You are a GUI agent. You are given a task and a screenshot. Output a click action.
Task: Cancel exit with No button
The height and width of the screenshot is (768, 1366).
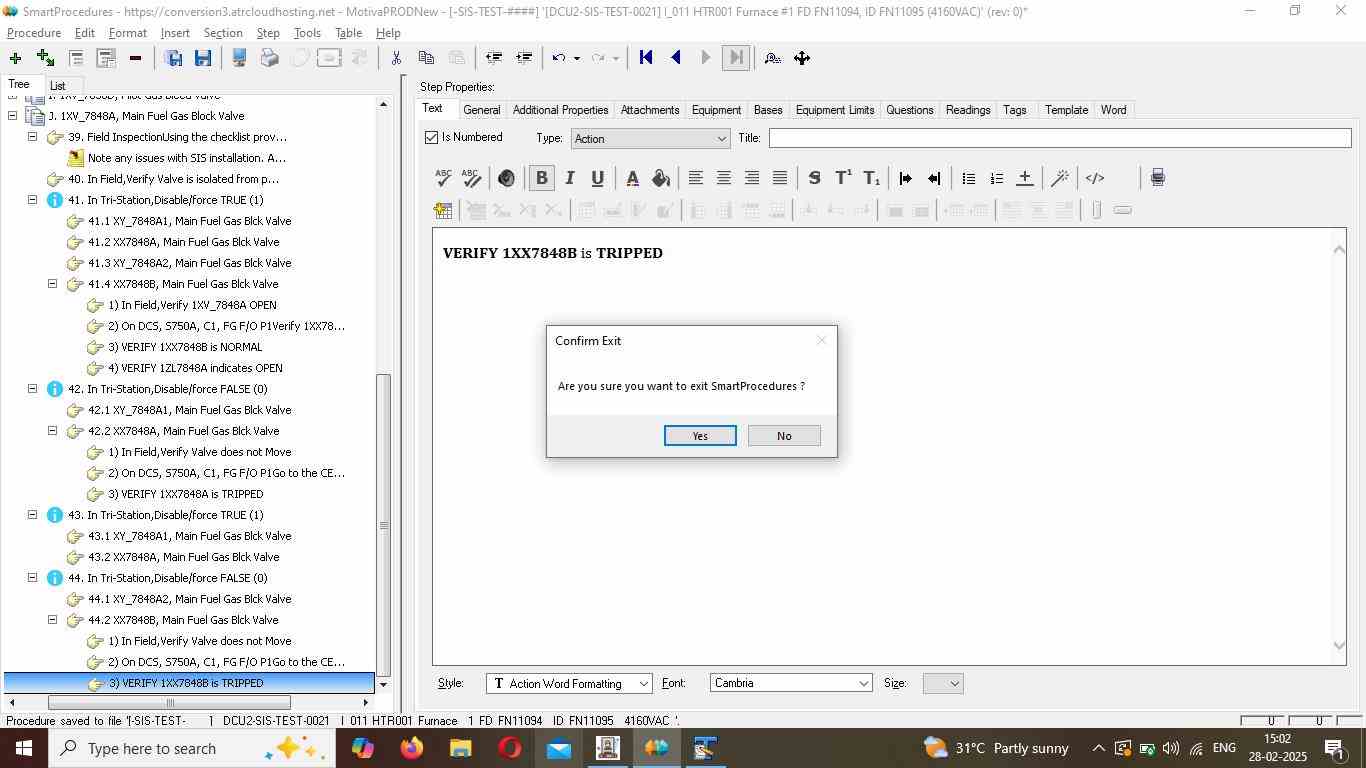coord(784,436)
